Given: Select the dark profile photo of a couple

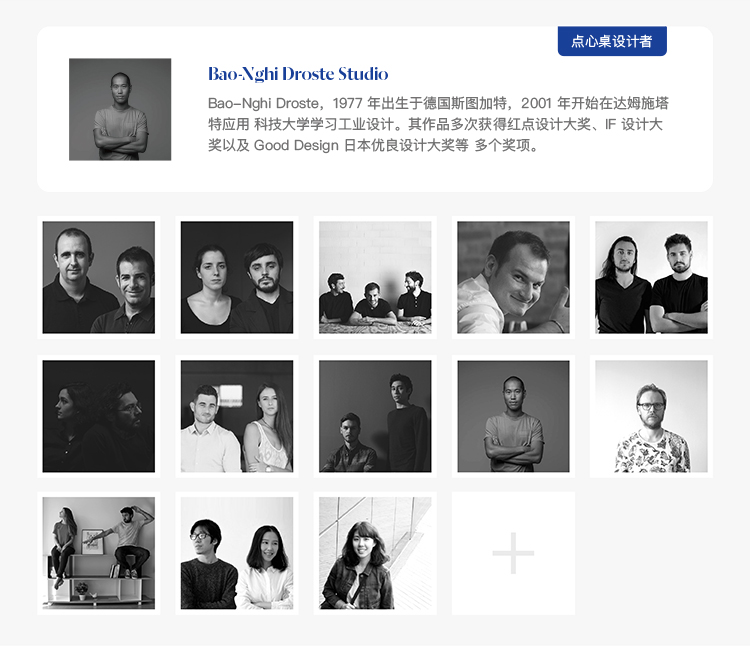Looking at the screenshot, I should point(99,416).
